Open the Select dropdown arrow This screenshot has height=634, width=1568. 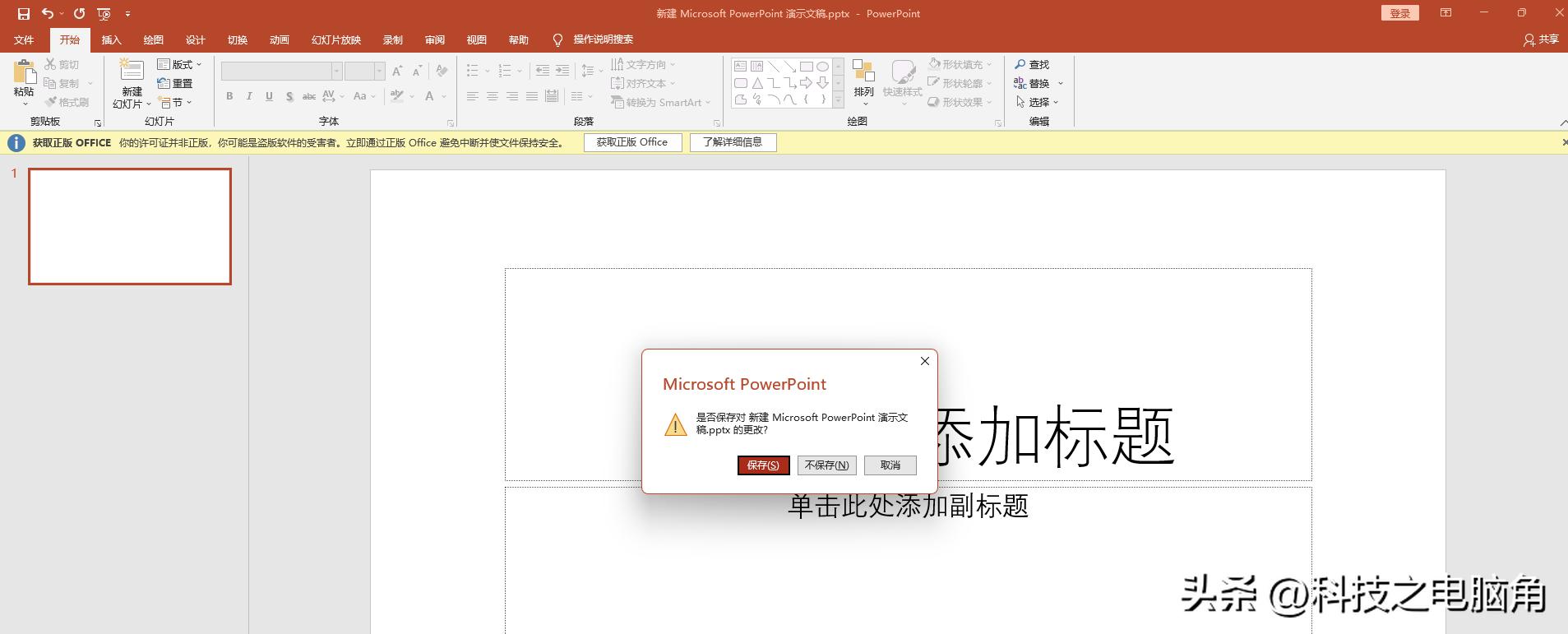point(1056,102)
